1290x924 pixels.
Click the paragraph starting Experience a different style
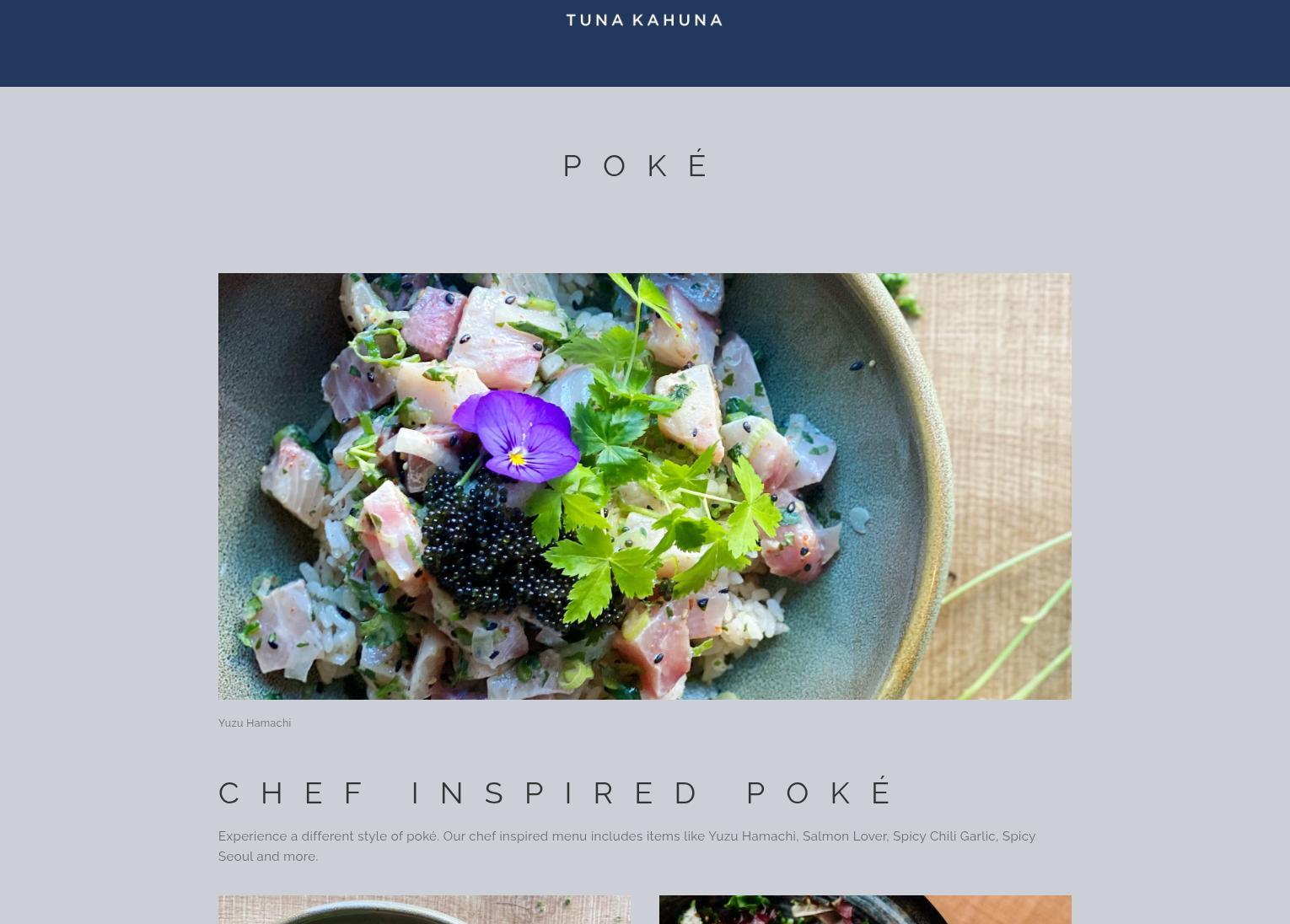click(x=626, y=846)
